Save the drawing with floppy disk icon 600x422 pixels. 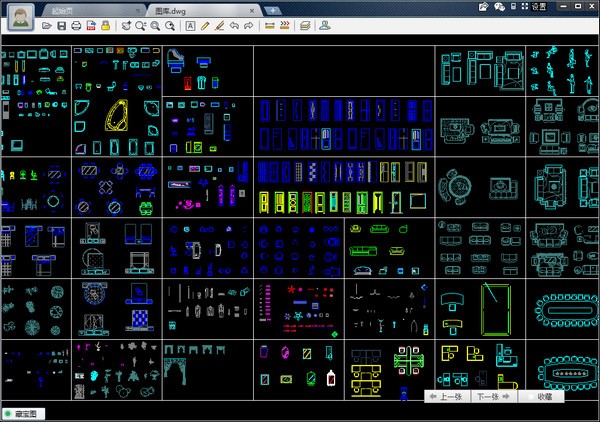[x=61, y=26]
